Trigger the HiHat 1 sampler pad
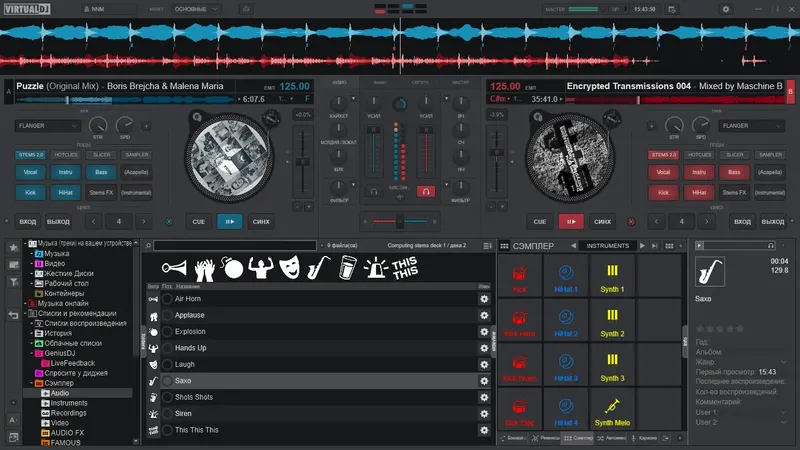The image size is (800, 450). (x=566, y=276)
